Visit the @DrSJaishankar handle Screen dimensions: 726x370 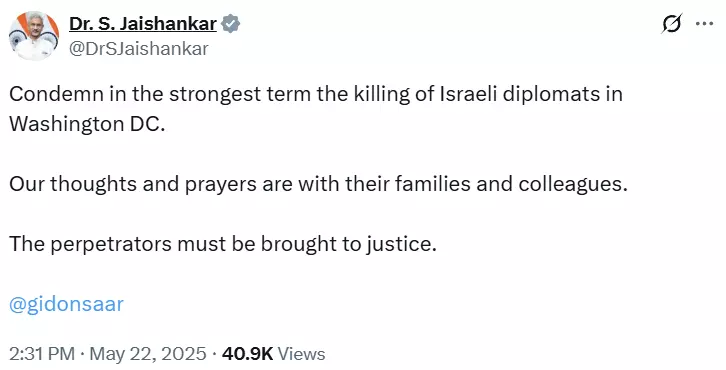pyautogui.click(x=138, y=49)
